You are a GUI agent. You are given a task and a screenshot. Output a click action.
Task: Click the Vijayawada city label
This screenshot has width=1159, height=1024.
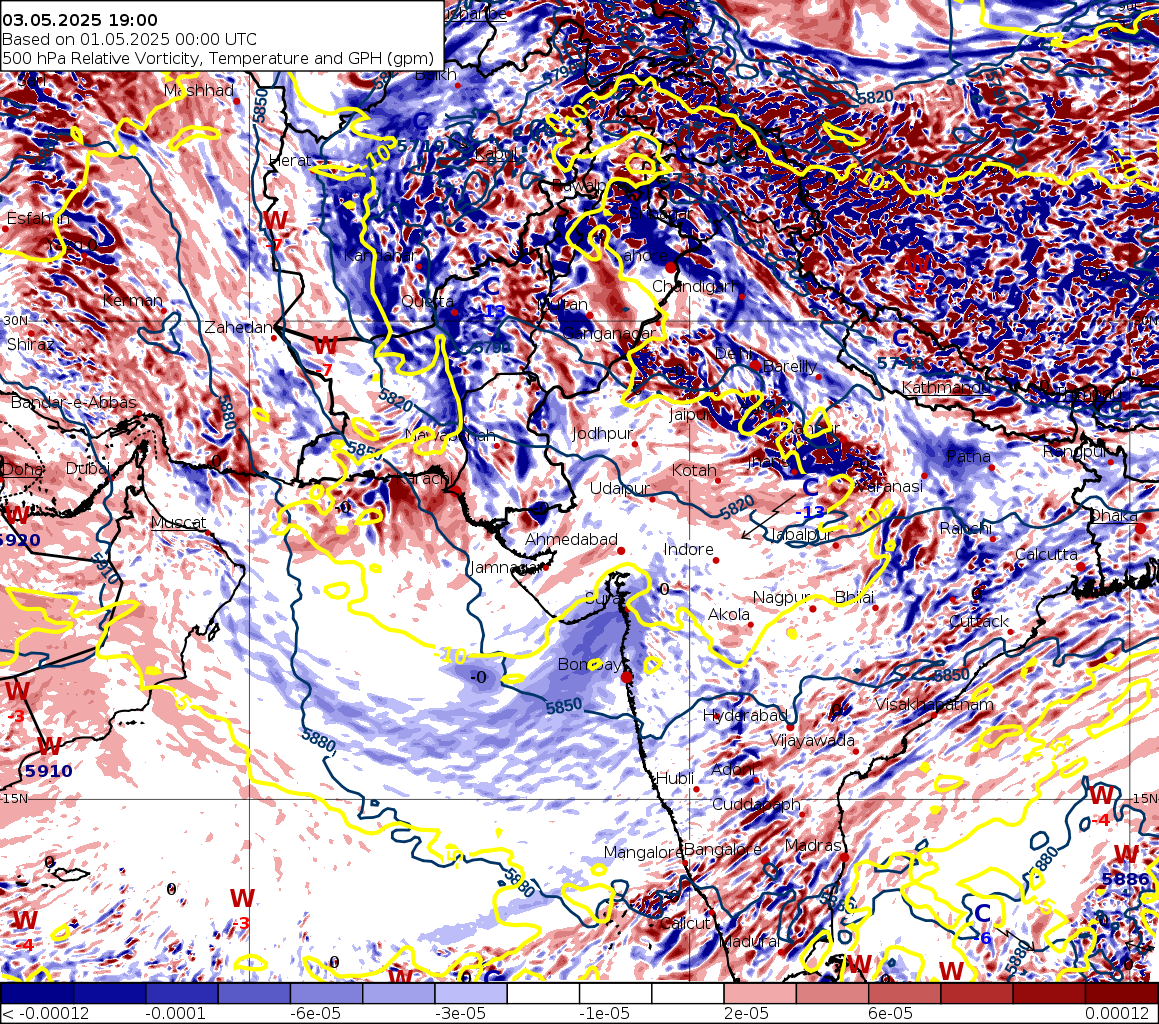(x=812, y=741)
